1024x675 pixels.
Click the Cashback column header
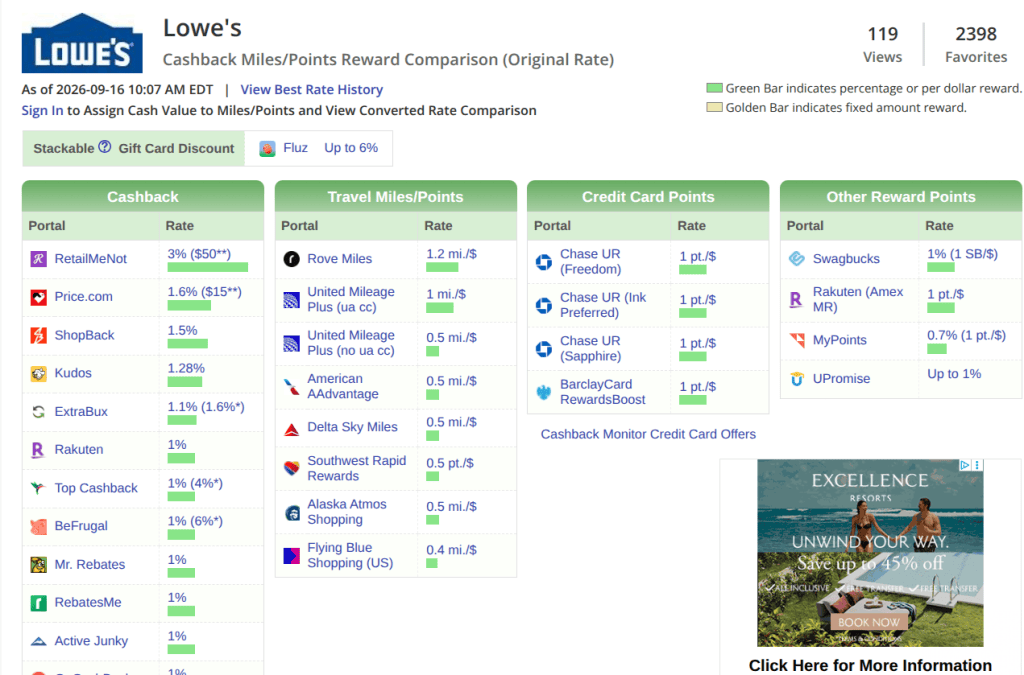coord(143,196)
